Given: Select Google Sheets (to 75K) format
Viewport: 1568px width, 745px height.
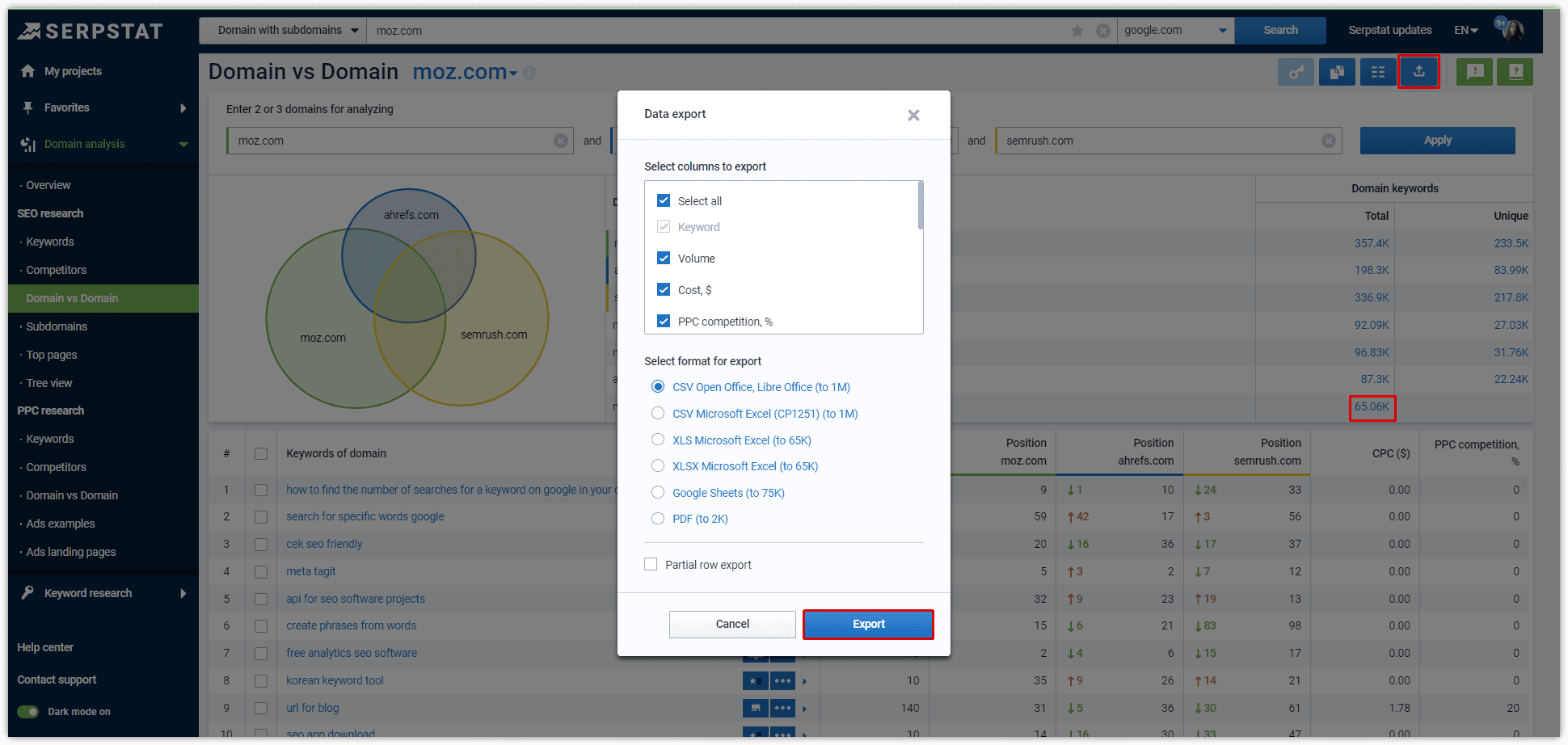Looking at the screenshot, I should [x=658, y=492].
